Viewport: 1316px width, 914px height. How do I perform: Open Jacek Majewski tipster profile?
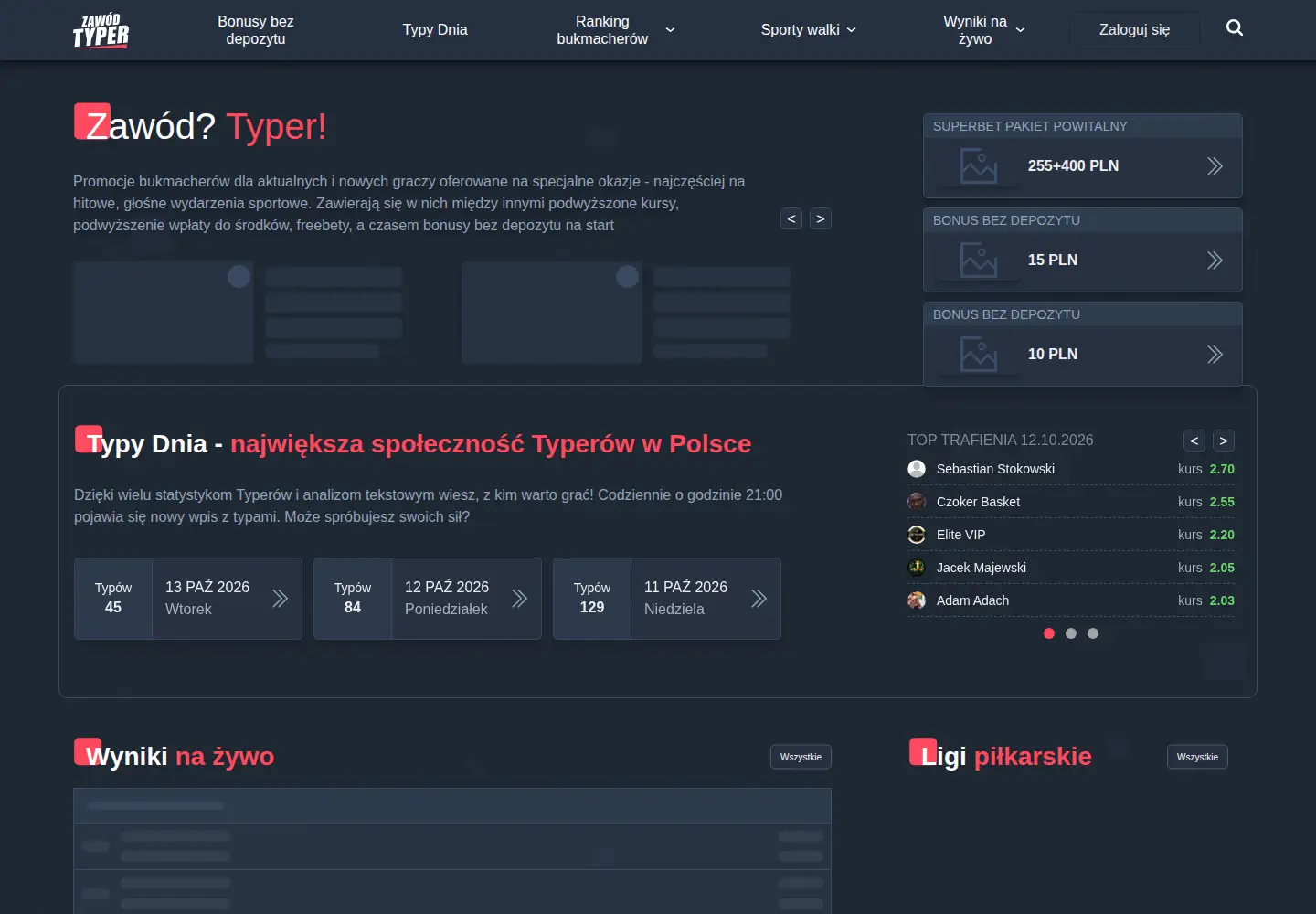[x=982, y=568]
